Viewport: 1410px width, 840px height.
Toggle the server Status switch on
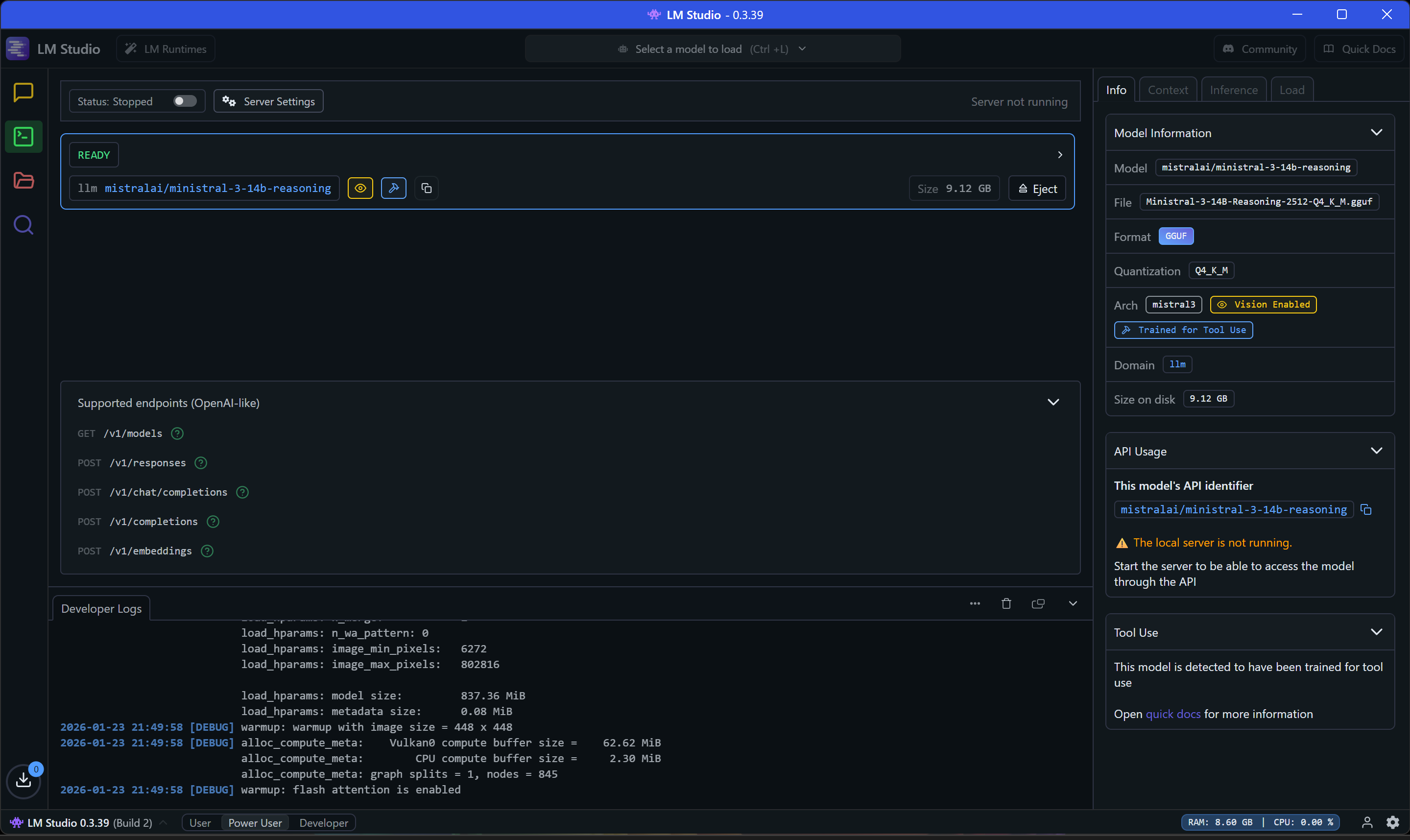(x=185, y=101)
